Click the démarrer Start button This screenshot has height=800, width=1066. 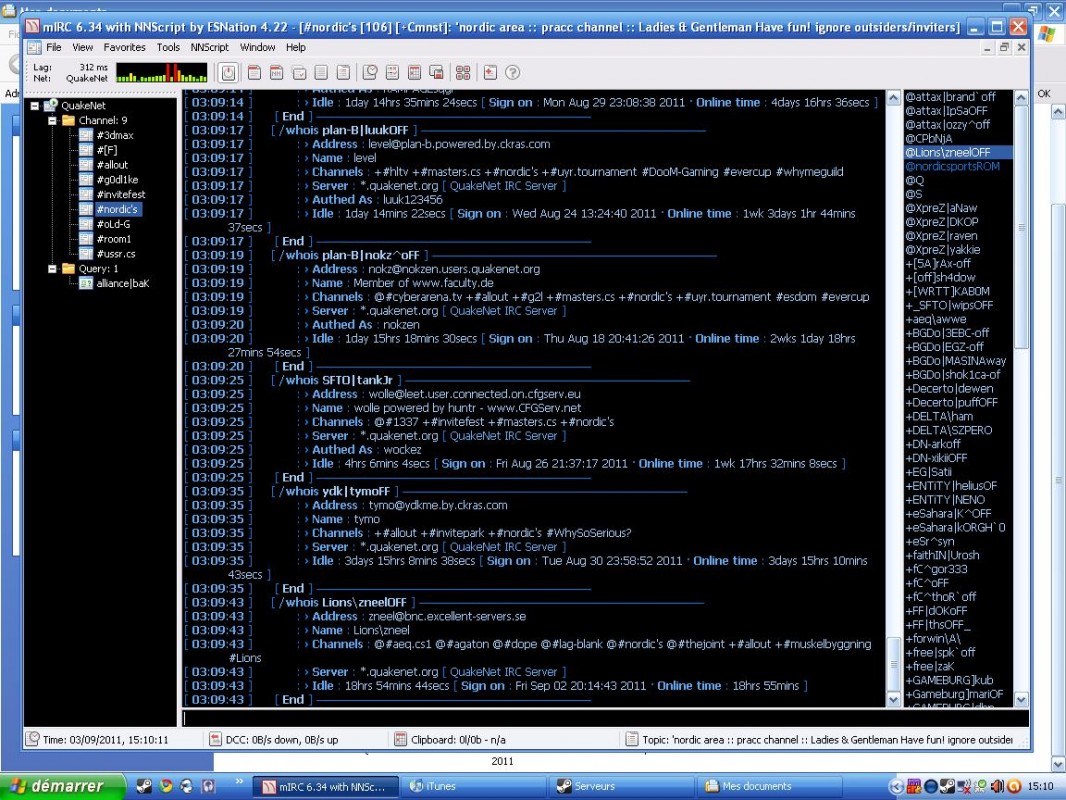click(x=61, y=786)
